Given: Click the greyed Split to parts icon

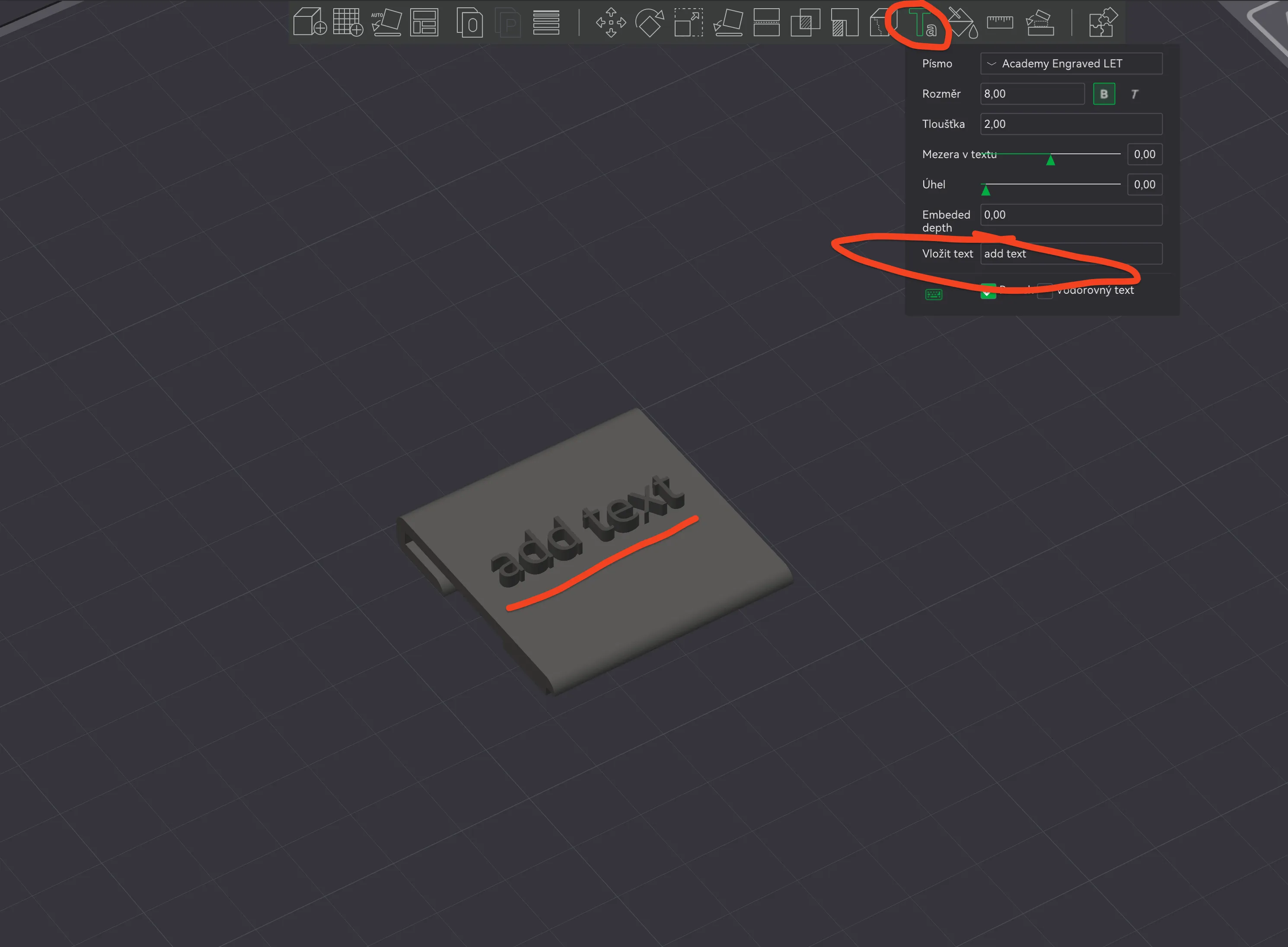Looking at the screenshot, I should point(507,22).
